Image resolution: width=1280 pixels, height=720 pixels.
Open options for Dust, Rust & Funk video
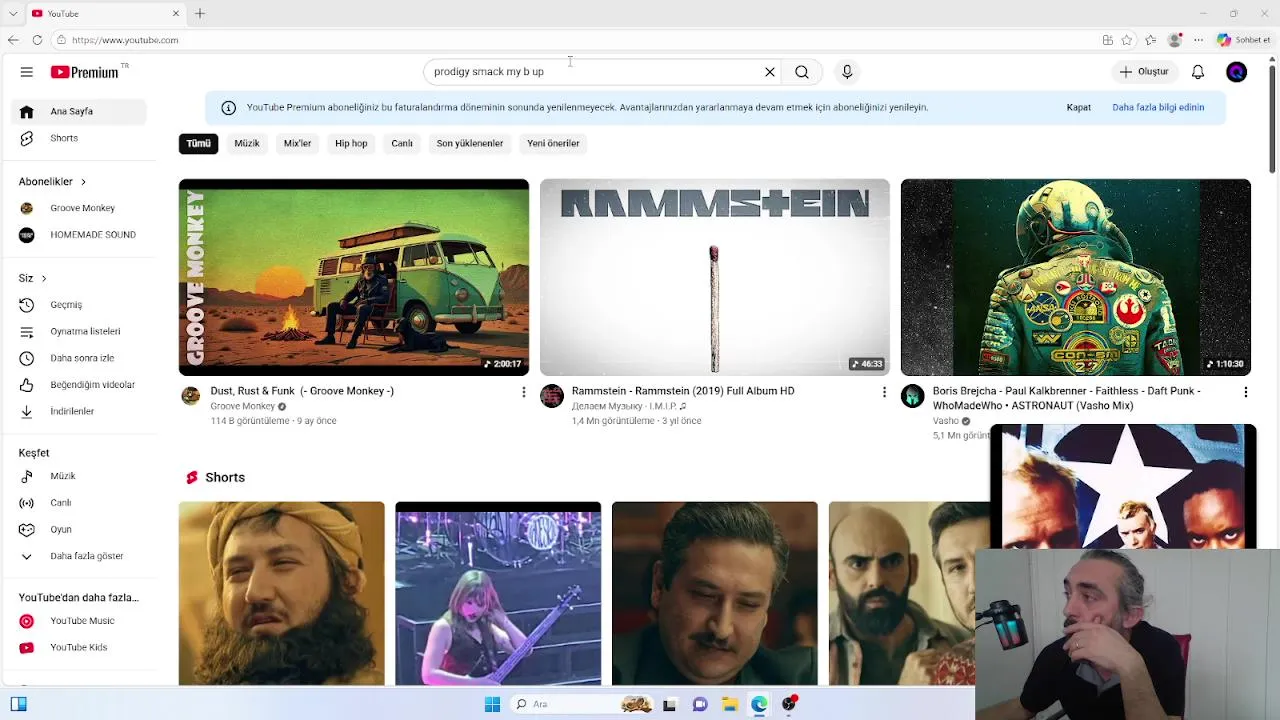[523, 392]
